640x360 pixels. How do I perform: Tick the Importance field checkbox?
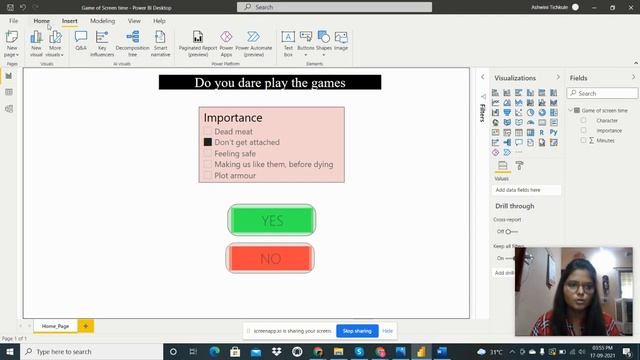[x=583, y=130]
